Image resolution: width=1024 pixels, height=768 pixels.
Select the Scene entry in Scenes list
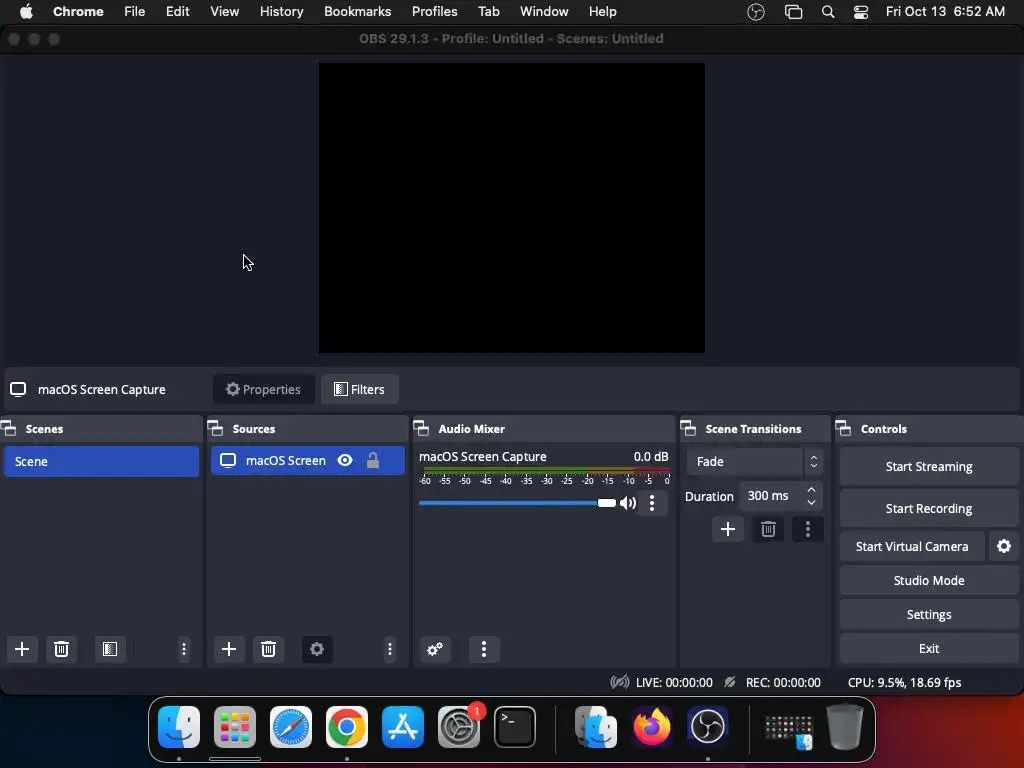click(101, 462)
